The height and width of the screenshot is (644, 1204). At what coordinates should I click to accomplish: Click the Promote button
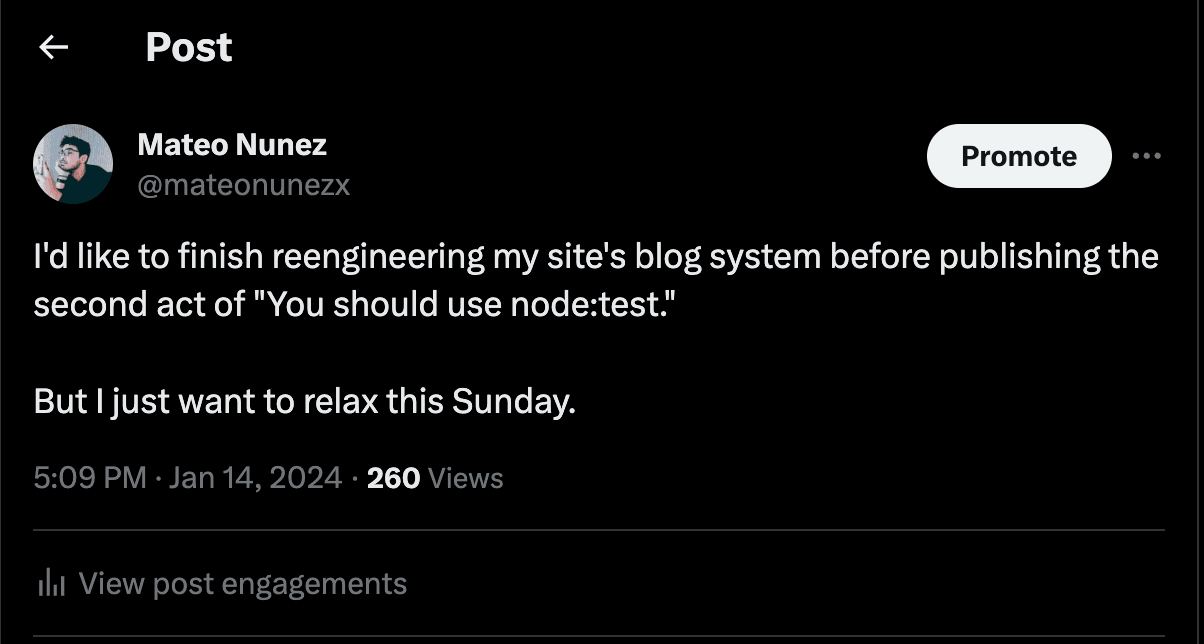click(1018, 156)
